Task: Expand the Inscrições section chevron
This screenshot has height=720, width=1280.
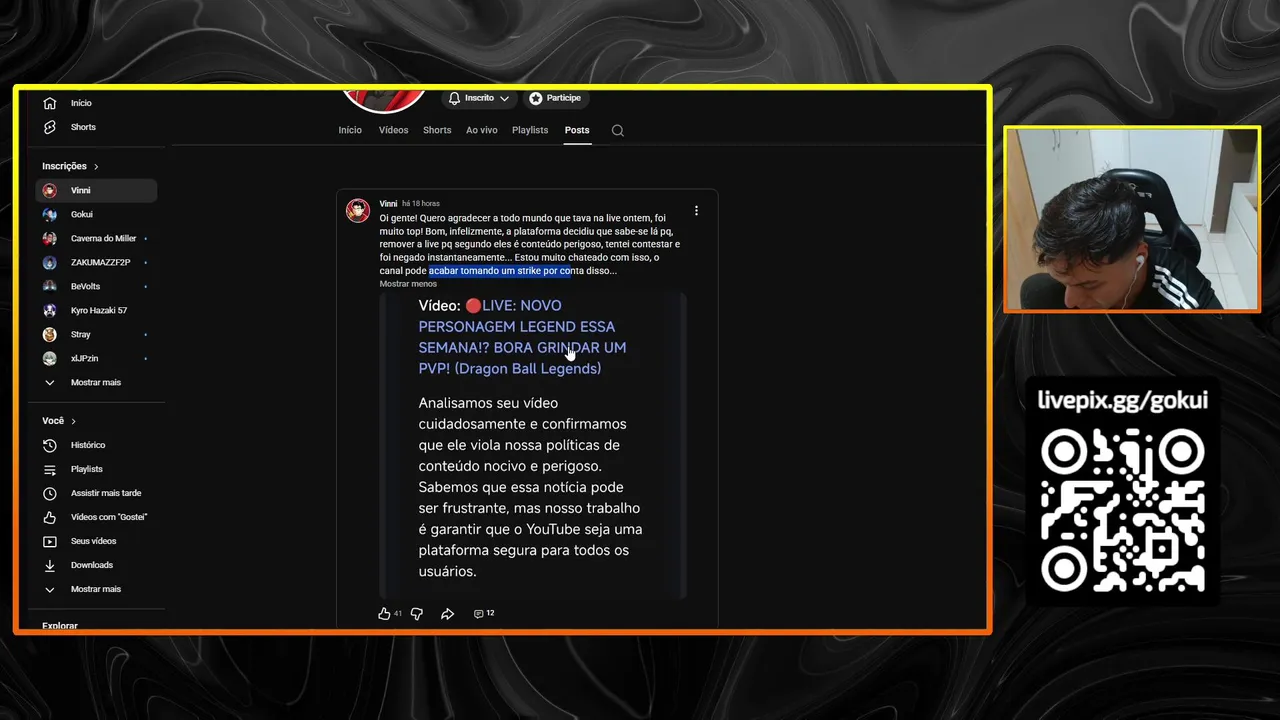Action: (96, 166)
